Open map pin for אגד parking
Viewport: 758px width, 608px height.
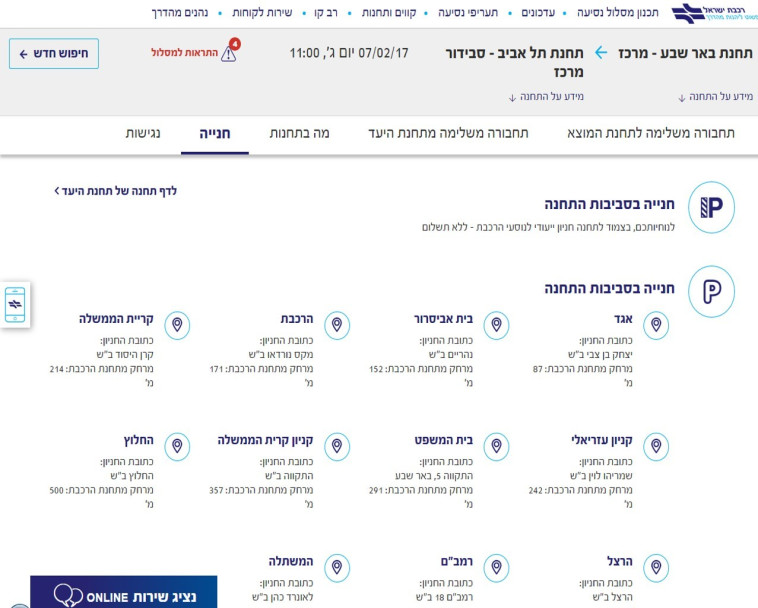coord(656,325)
